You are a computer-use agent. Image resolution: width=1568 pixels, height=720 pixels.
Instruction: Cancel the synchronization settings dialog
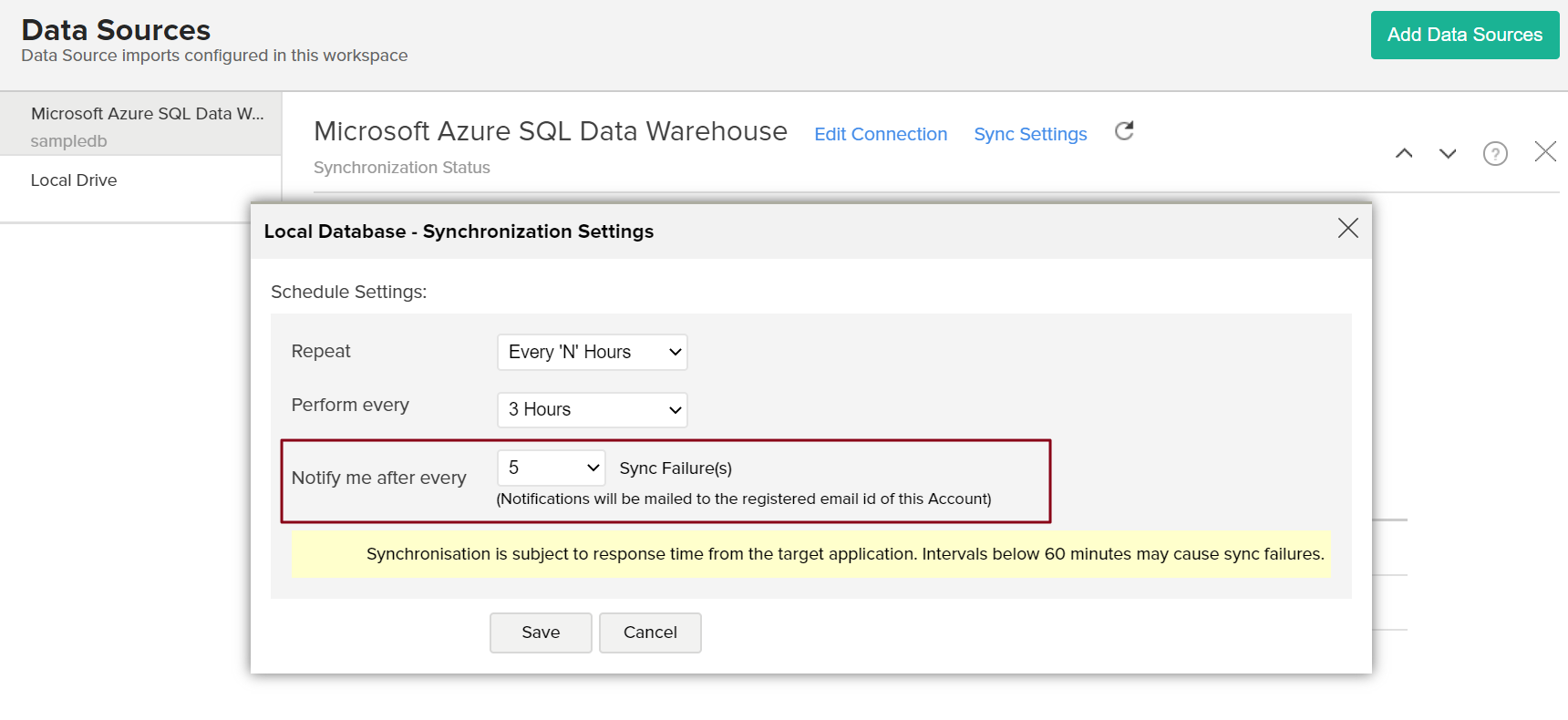650,633
